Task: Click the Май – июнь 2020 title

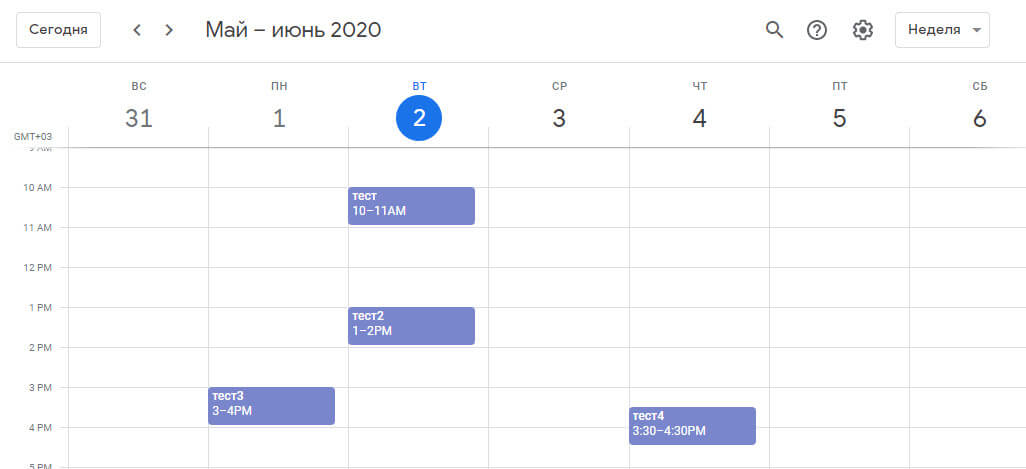Action: coord(293,30)
